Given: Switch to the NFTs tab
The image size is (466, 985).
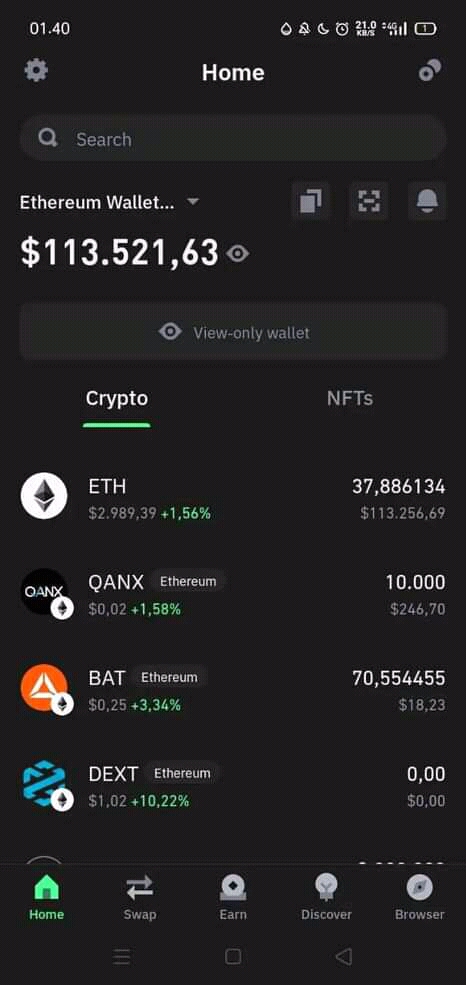Looking at the screenshot, I should [350, 398].
